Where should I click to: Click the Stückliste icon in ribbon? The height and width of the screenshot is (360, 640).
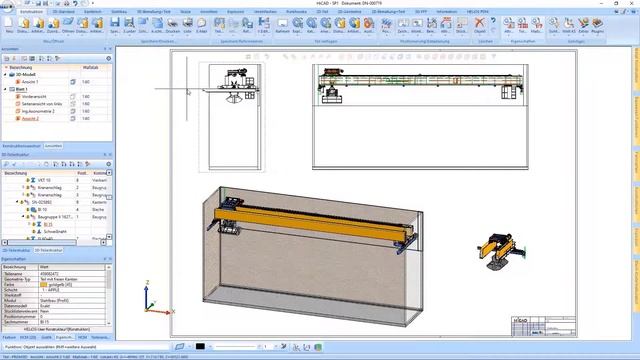[x=462, y=25]
